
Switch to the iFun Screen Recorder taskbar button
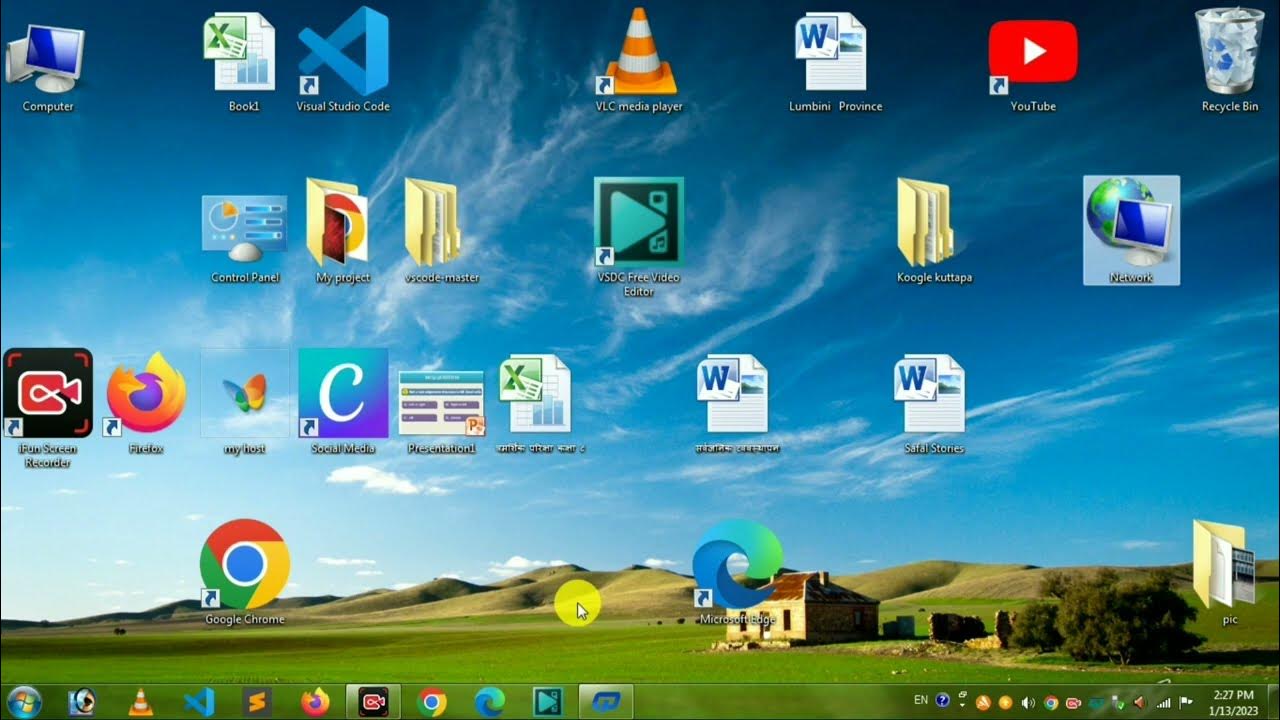click(x=374, y=702)
